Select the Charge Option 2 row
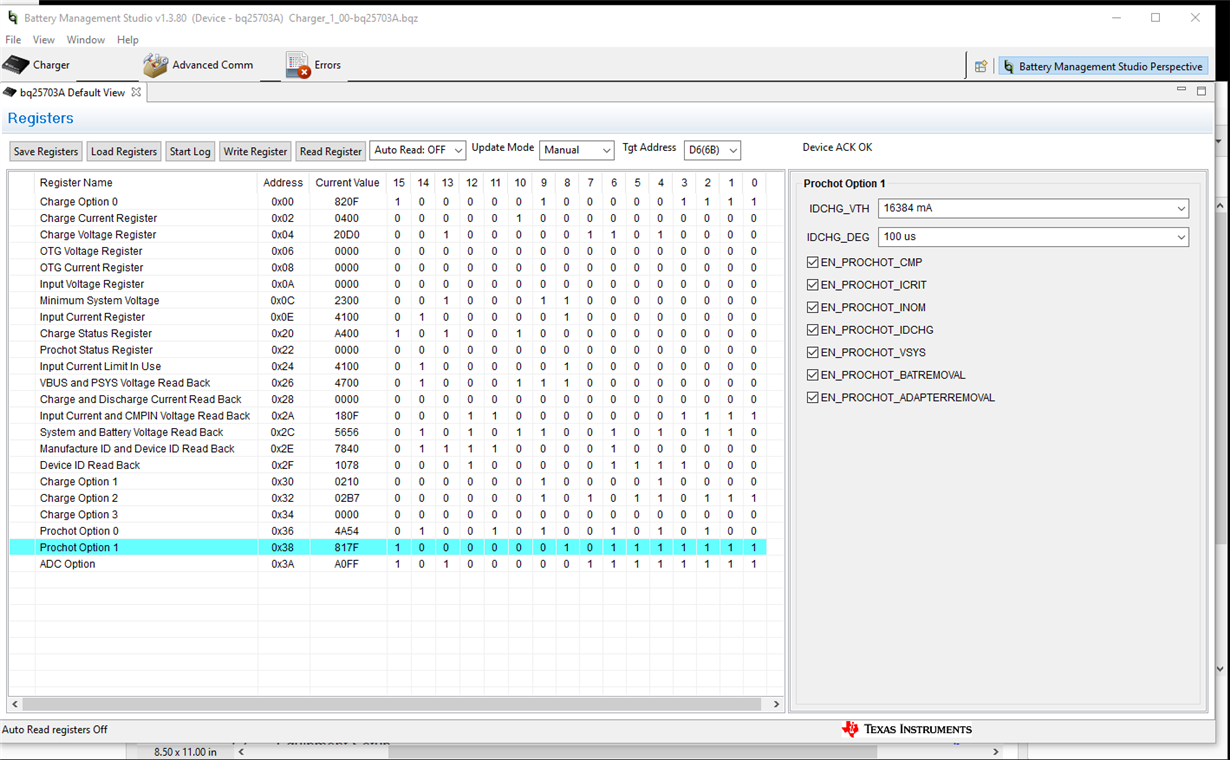 pos(388,498)
